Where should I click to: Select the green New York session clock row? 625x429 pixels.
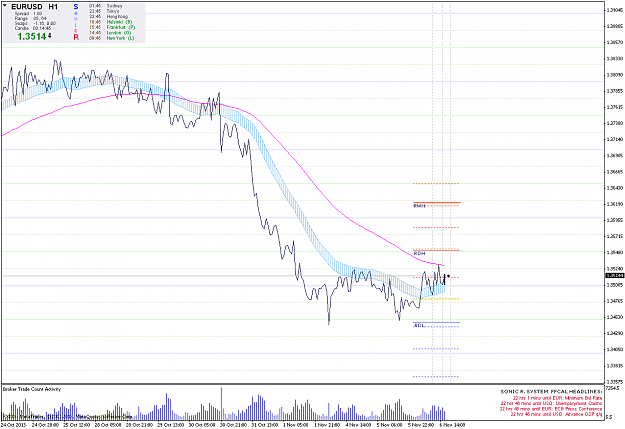[111, 38]
